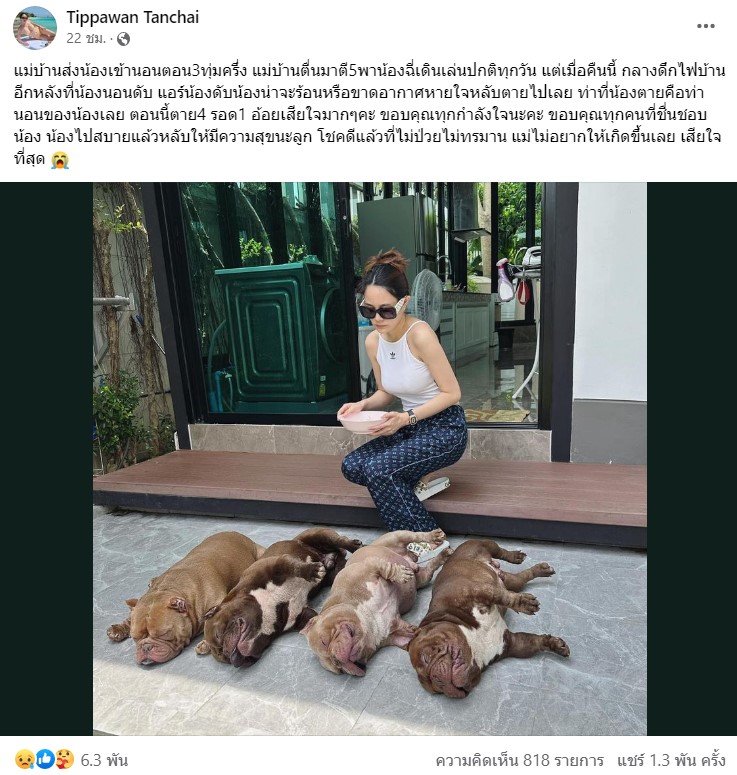Viewport: 737px width, 775px height.
Task: Click the sad reaction emoji icon
Action: pyautogui.click(x=24, y=760)
